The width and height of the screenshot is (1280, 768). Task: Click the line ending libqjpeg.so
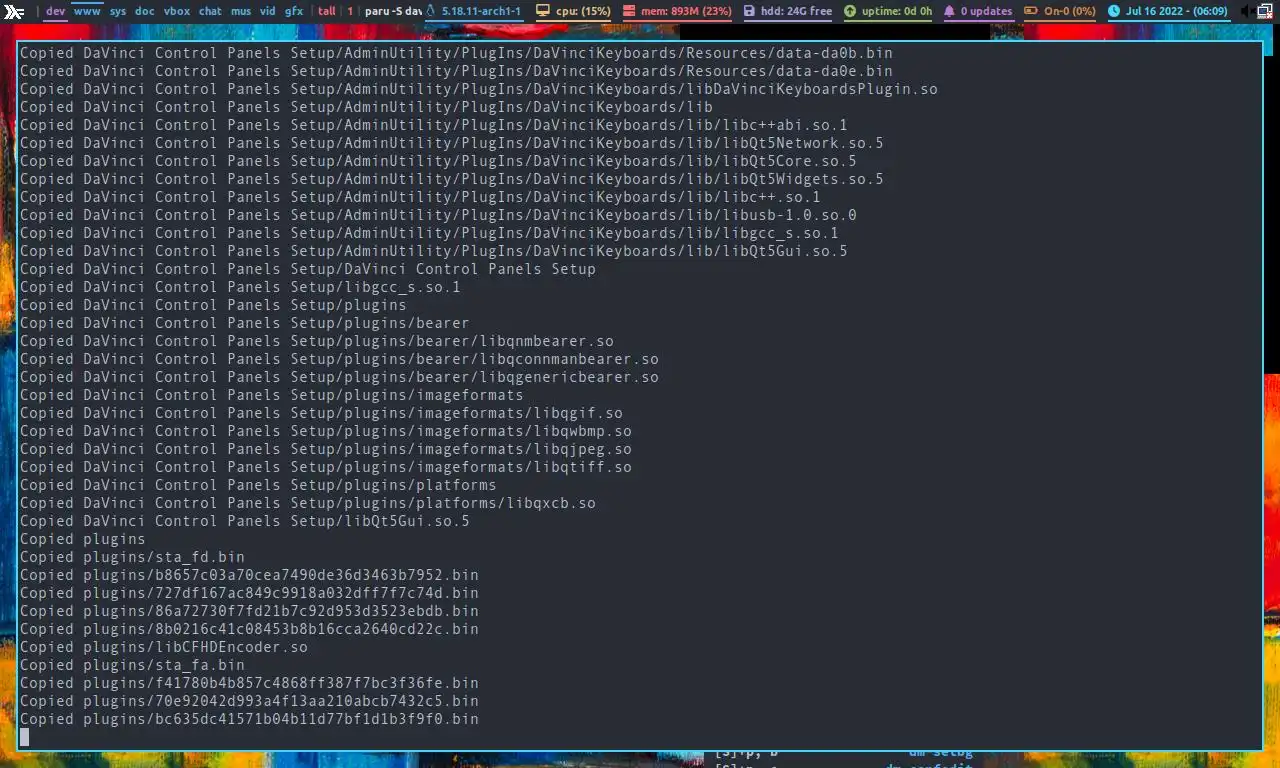(326, 449)
